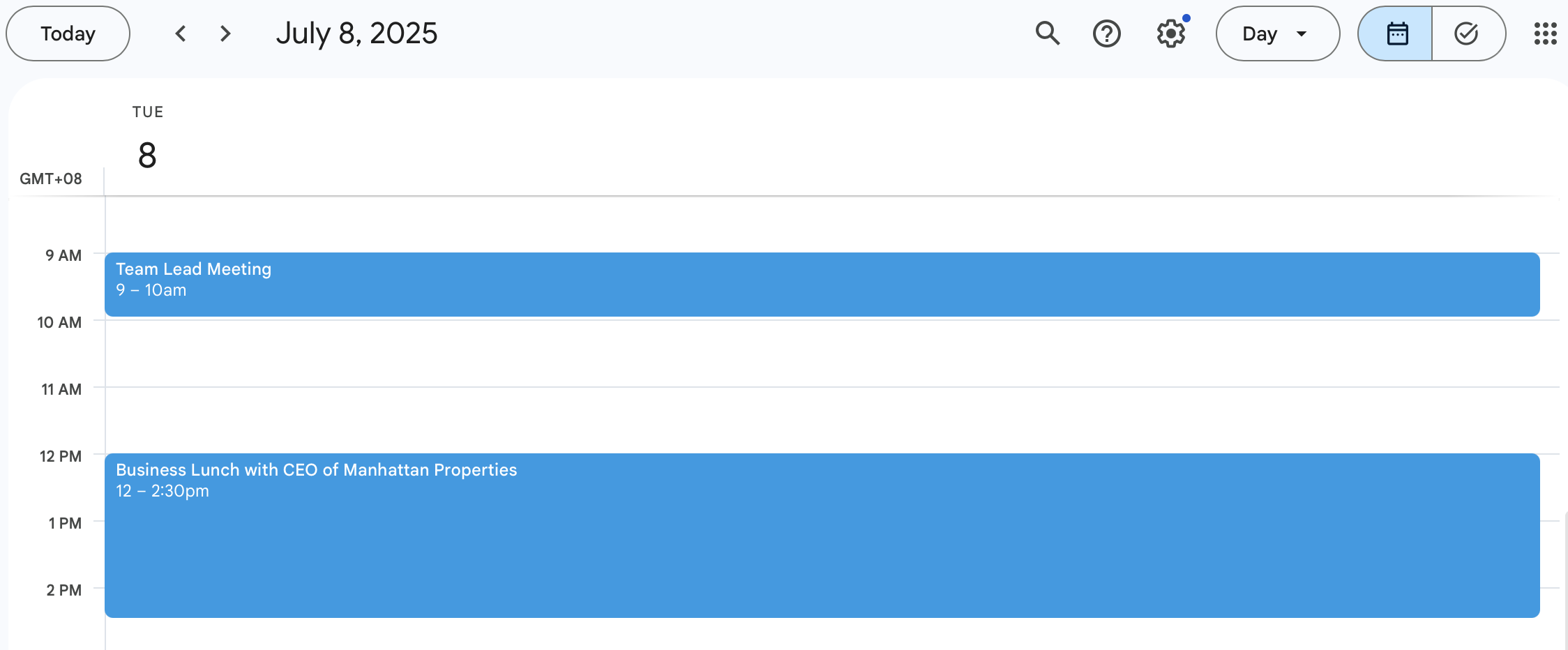Select the date number 8 header
The width and height of the screenshot is (1568, 650).
(147, 155)
